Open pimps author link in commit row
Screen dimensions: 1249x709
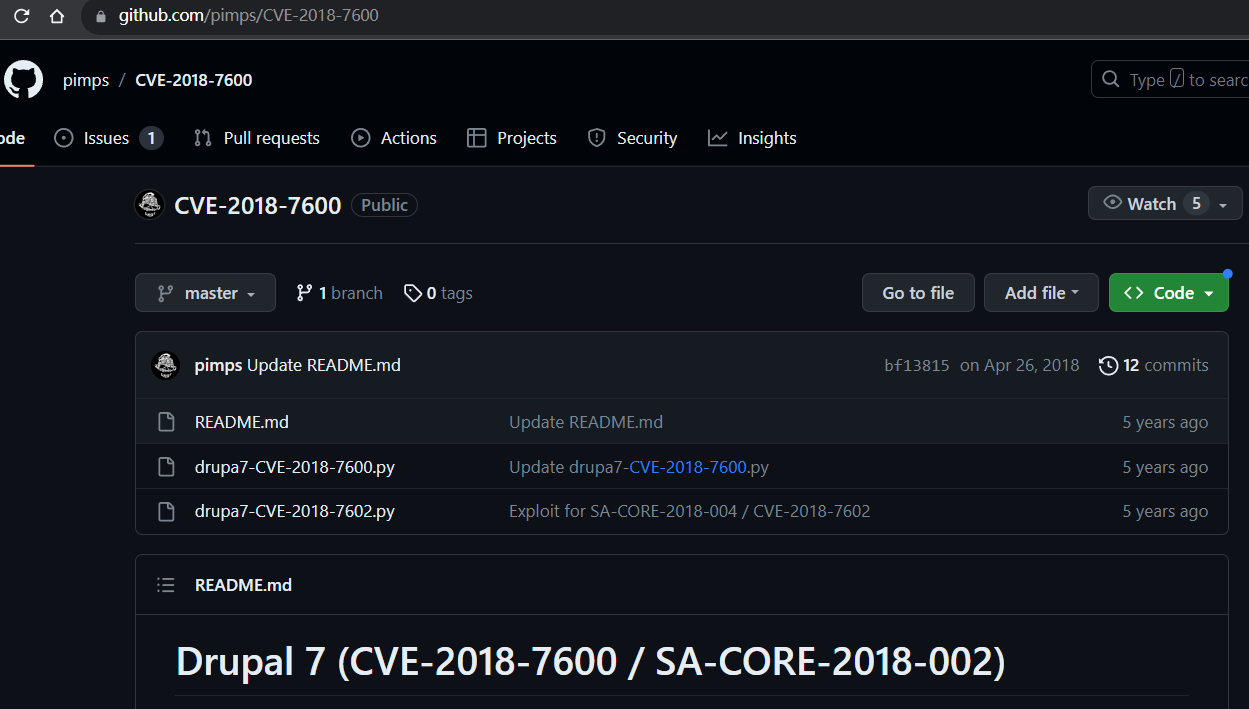218,365
